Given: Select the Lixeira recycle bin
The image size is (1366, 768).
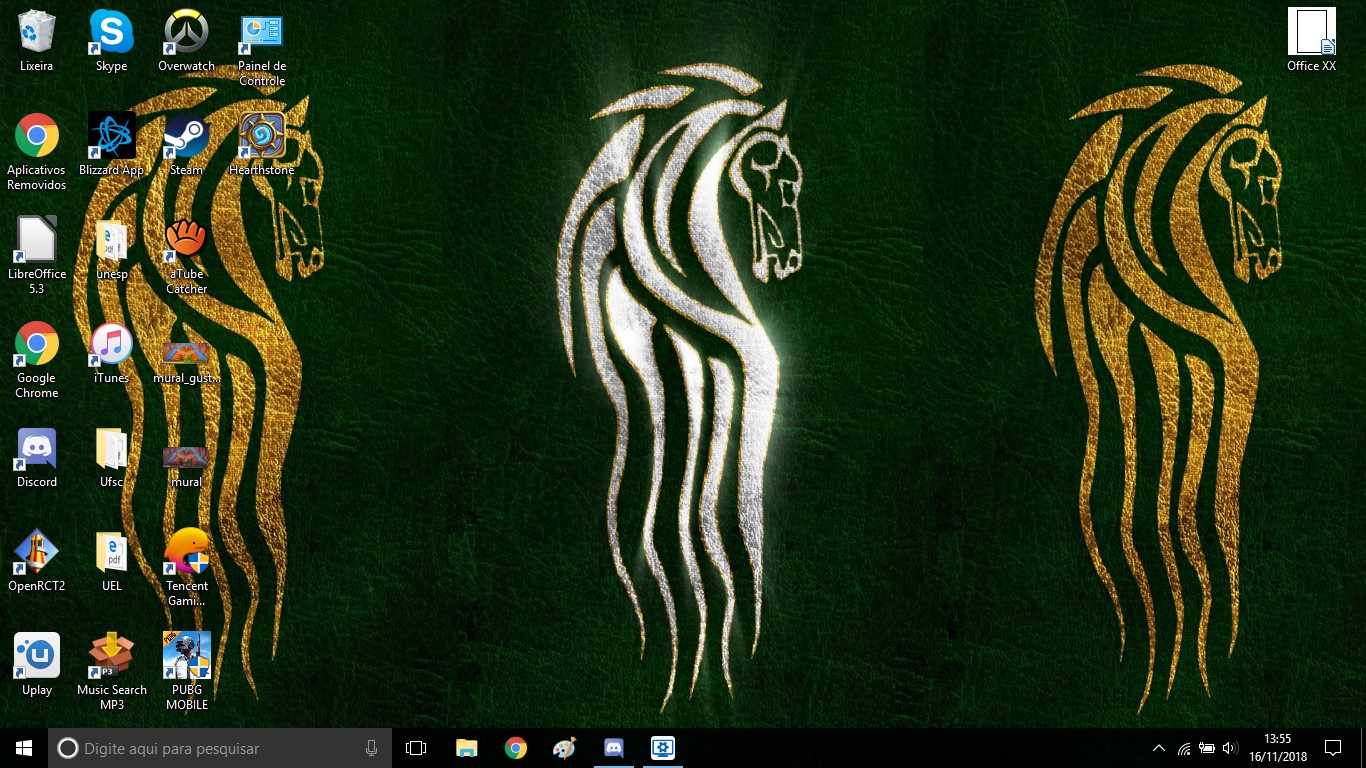Looking at the screenshot, I should point(37,33).
